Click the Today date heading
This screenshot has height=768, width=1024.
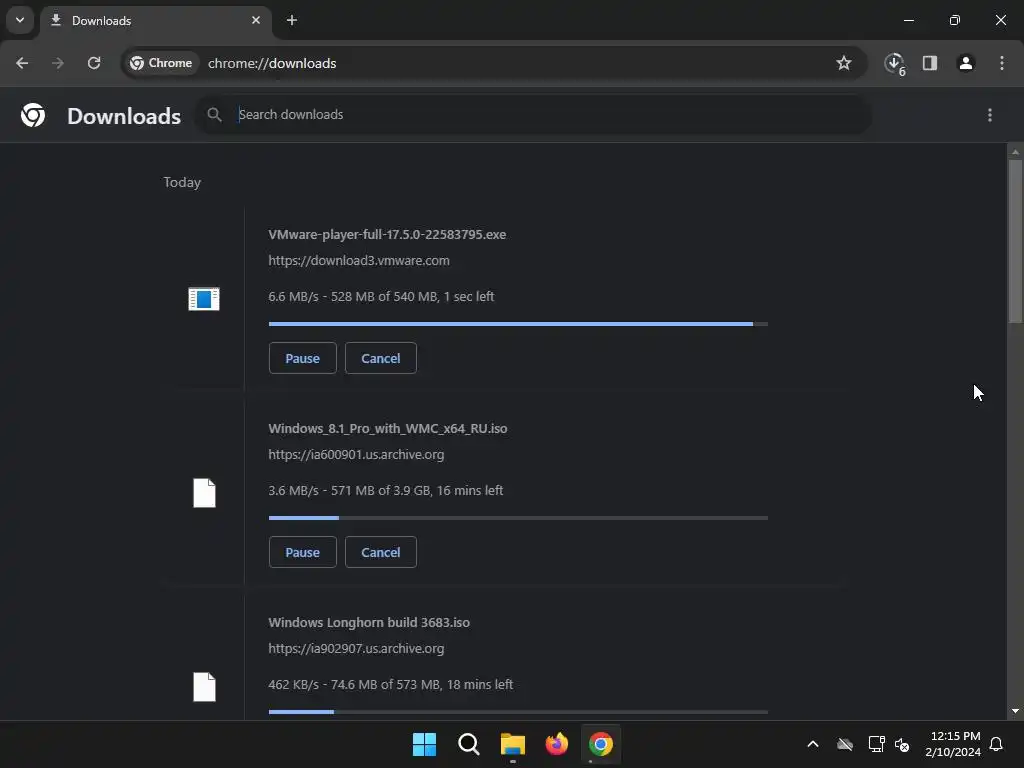(x=182, y=182)
